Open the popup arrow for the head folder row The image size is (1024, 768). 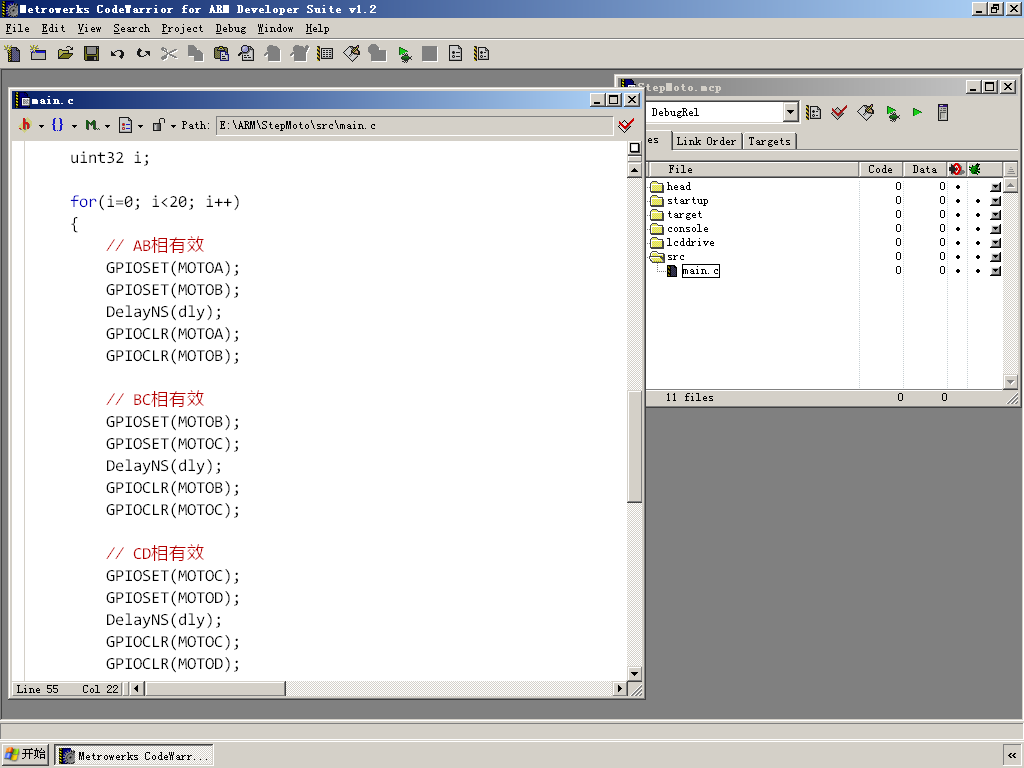click(x=995, y=187)
